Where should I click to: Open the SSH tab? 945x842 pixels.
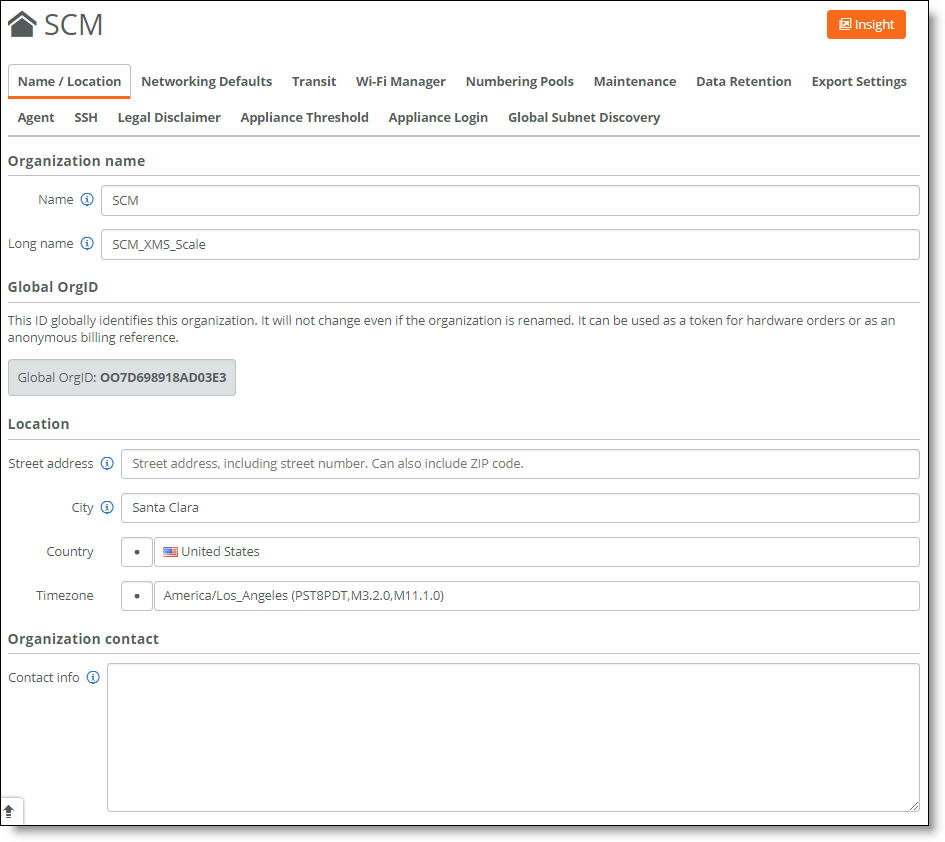tap(86, 118)
